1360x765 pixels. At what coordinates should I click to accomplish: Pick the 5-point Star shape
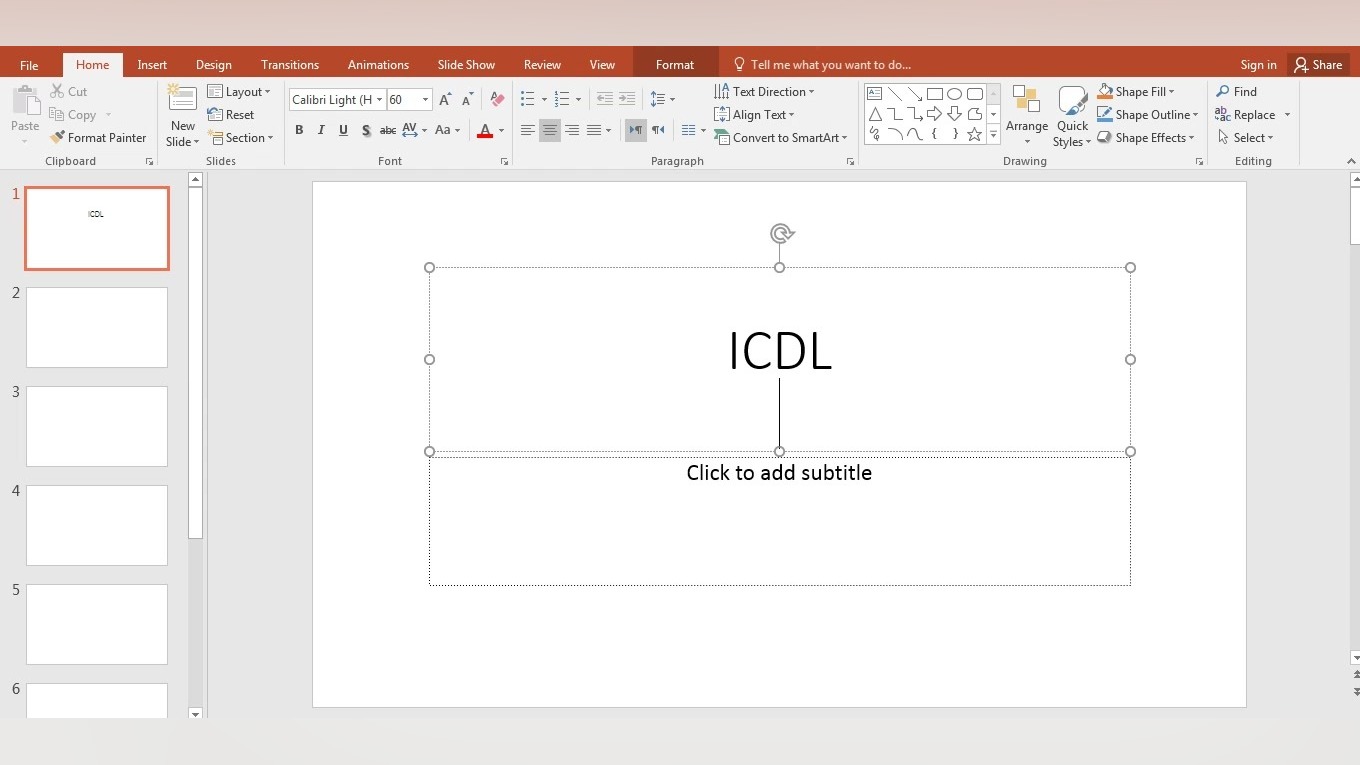coord(975,134)
